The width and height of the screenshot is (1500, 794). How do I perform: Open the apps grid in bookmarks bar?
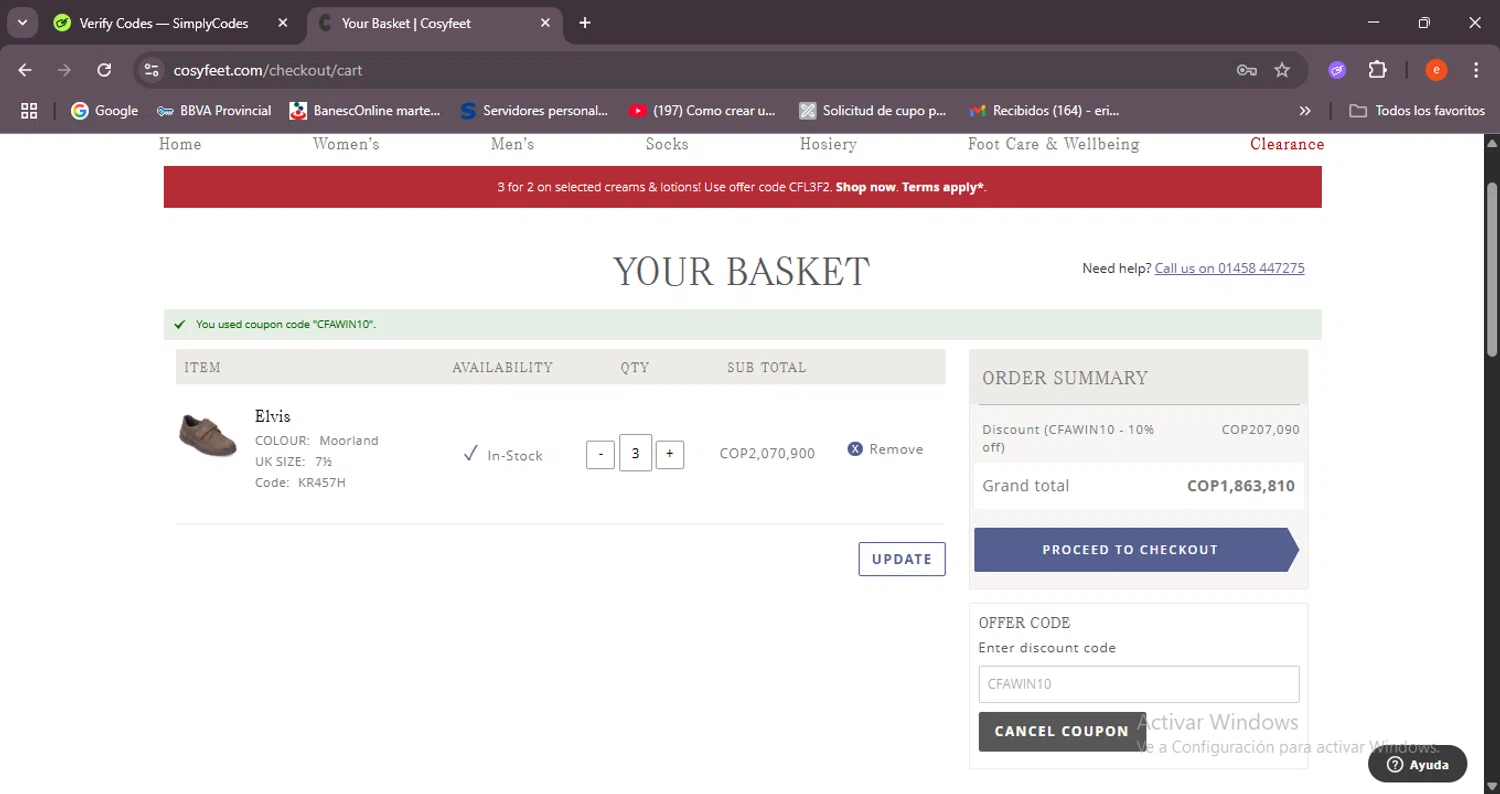(x=29, y=111)
